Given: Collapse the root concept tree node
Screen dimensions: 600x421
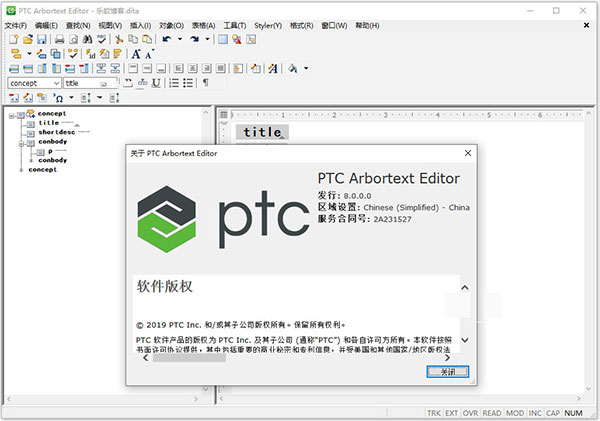Looking at the screenshot, I should (x=10, y=115).
